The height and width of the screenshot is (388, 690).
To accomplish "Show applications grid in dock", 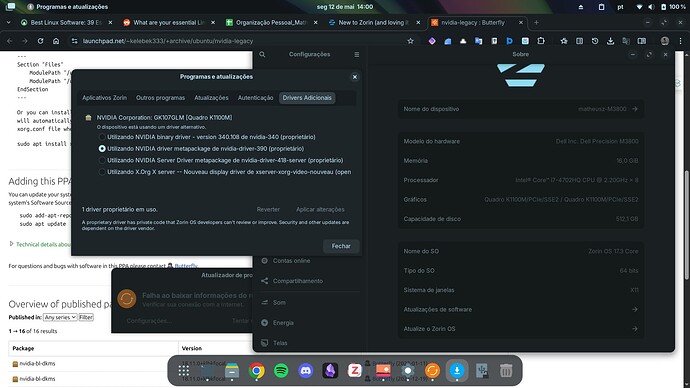I will click(x=184, y=371).
